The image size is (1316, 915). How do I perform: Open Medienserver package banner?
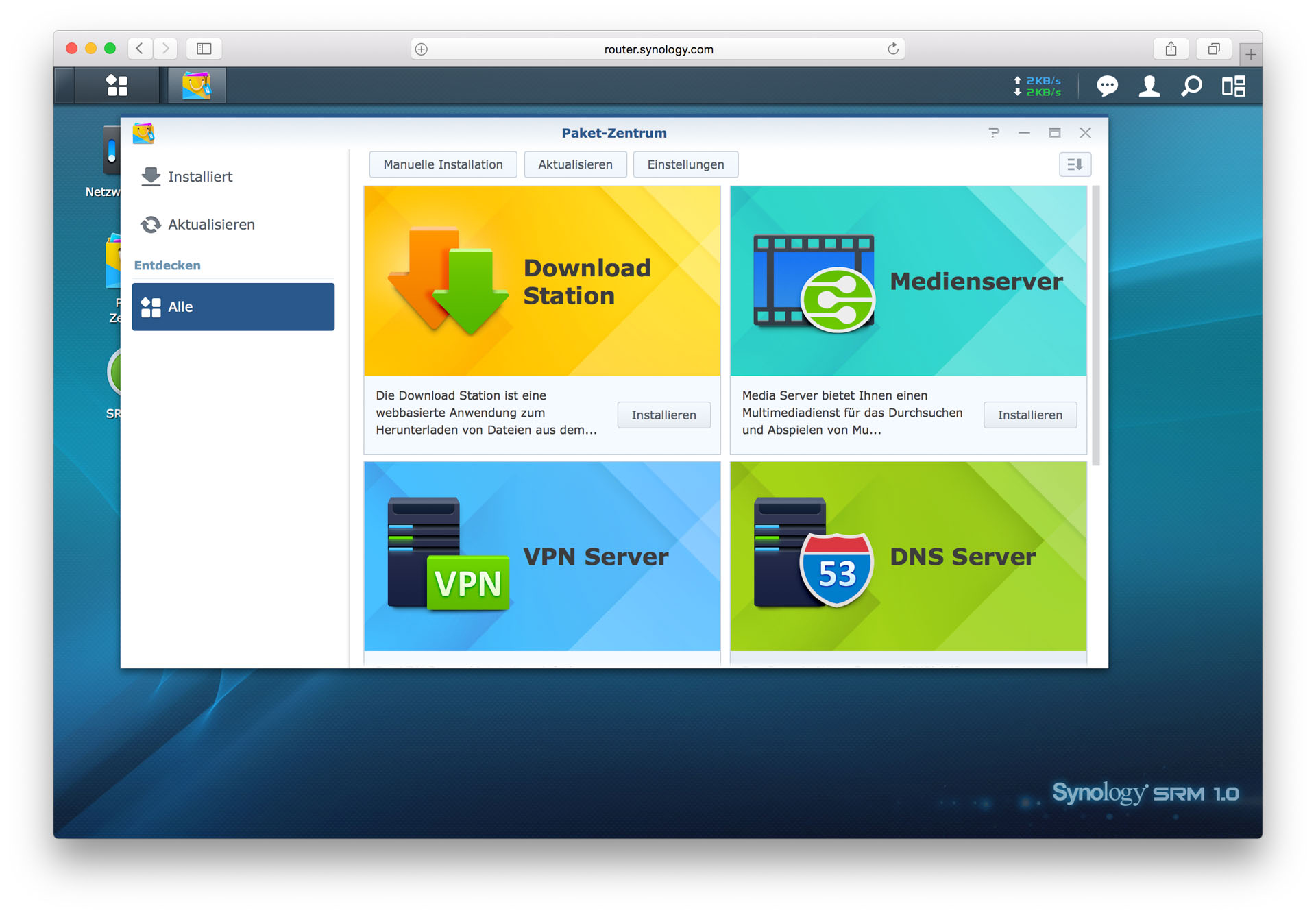pos(908,281)
